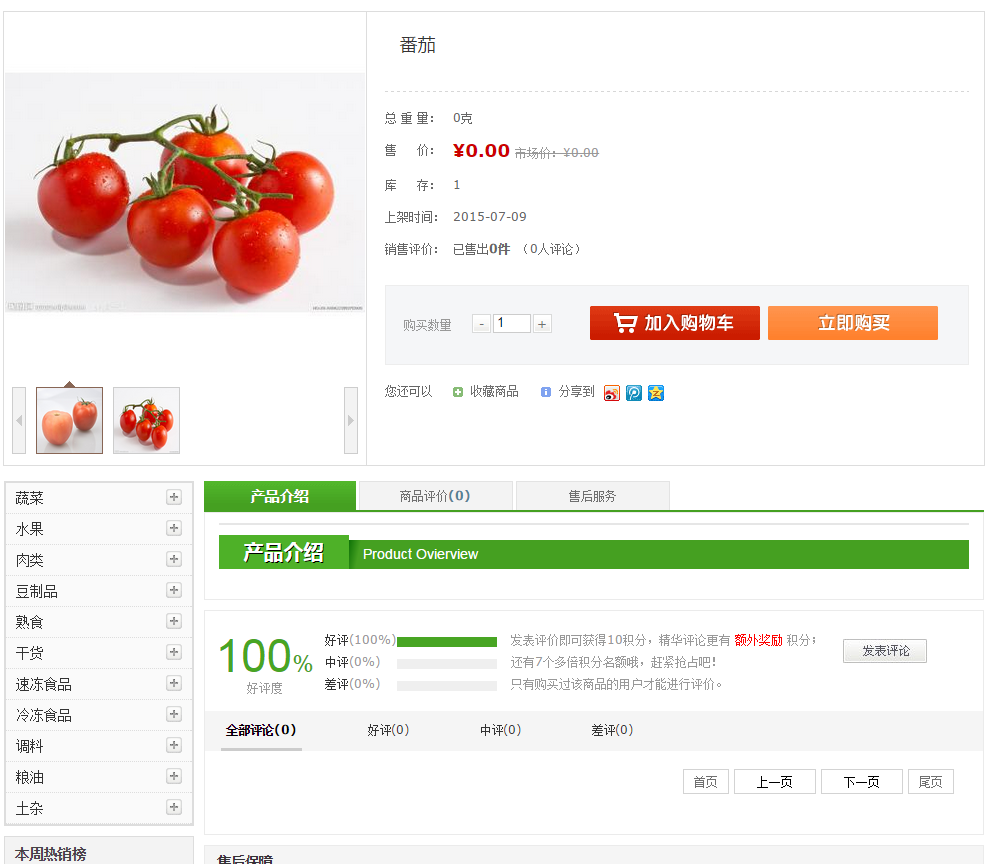Viewport: 992px width, 864px height.
Task: Increase purchase quantity with plus button
Action: 542,324
